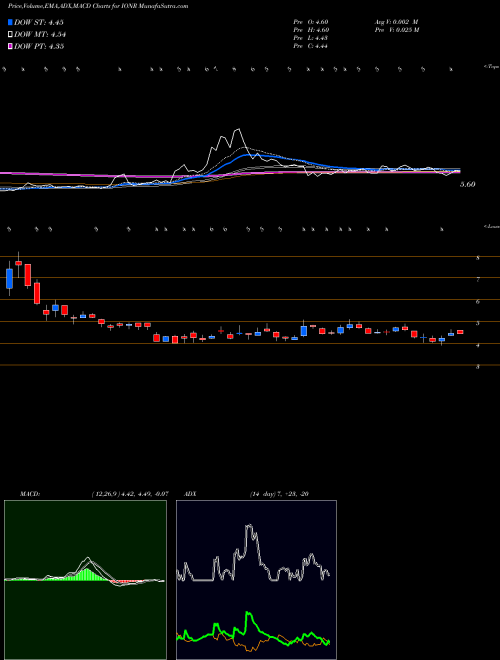Click the 5.60 price label on EMA chart
The width and height of the screenshot is (500, 660).
pos(467,184)
